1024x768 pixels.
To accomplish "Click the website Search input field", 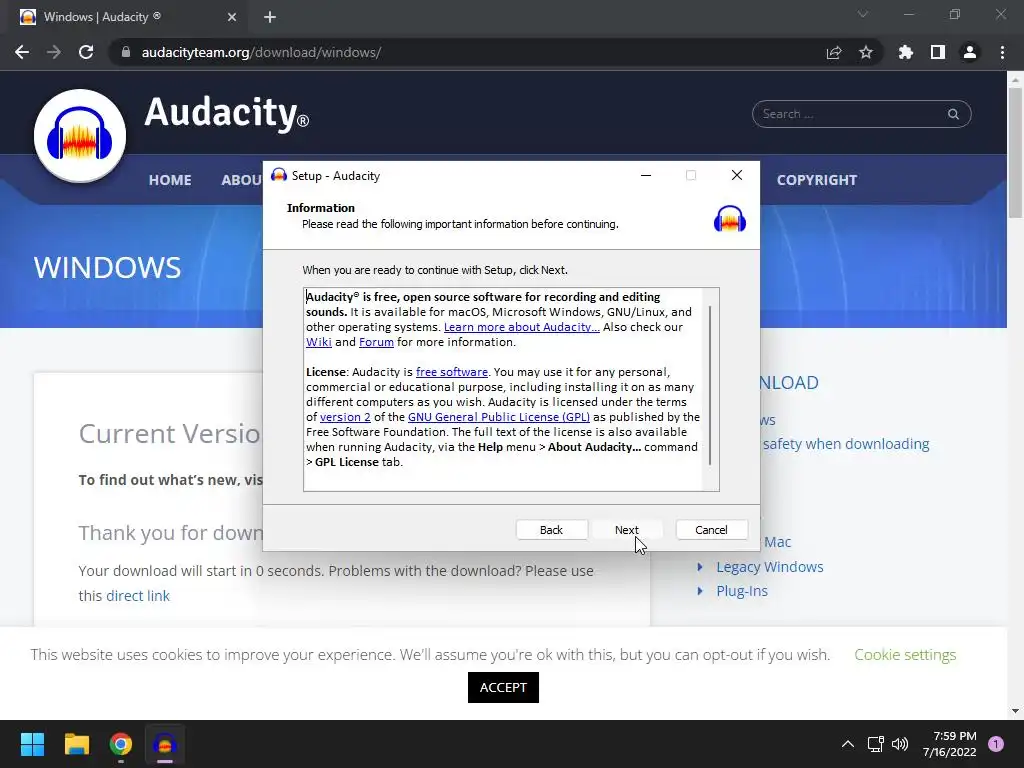I will [861, 114].
